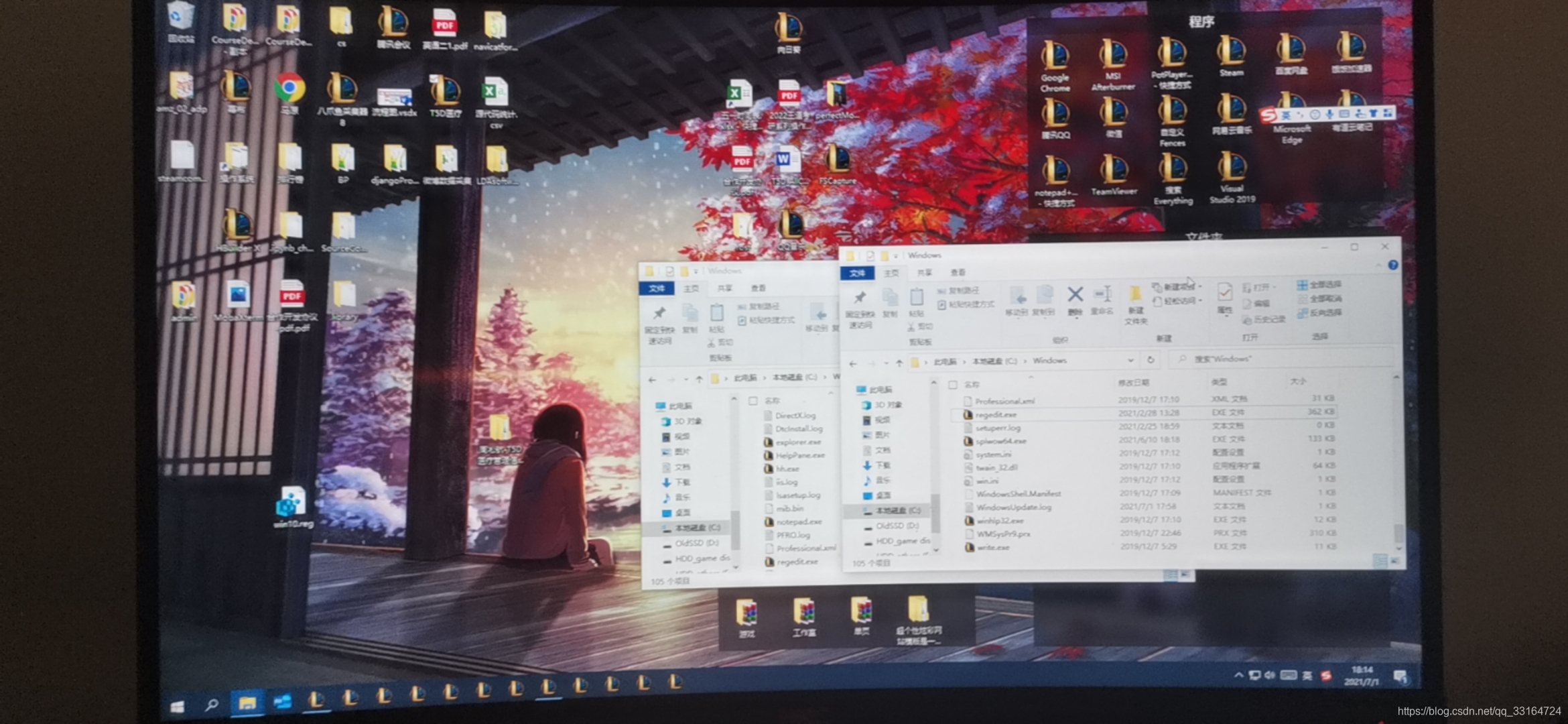1568x724 pixels.
Task: Click the front Explorer search Windows field
Action: pyautogui.click(x=1280, y=359)
